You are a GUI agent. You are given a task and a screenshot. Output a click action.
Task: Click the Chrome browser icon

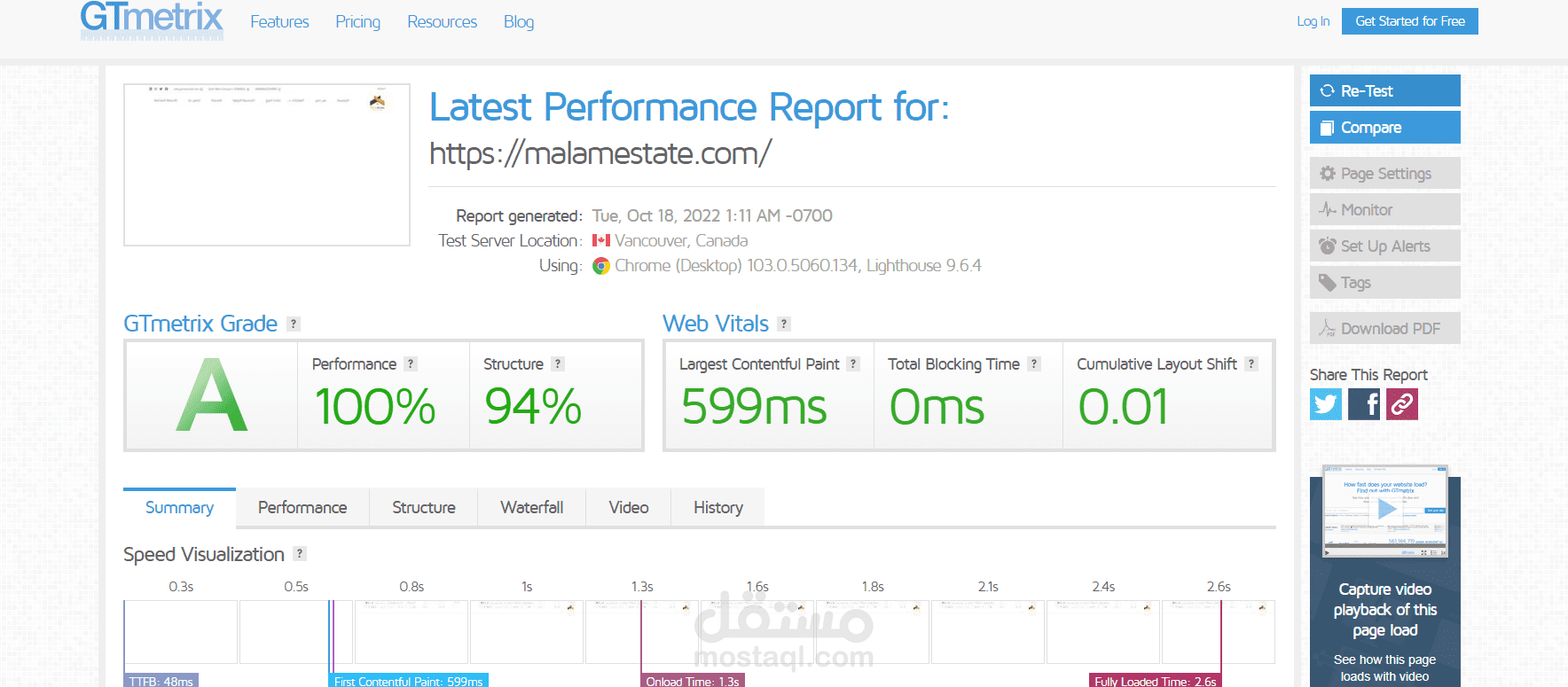(x=601, y=266)
